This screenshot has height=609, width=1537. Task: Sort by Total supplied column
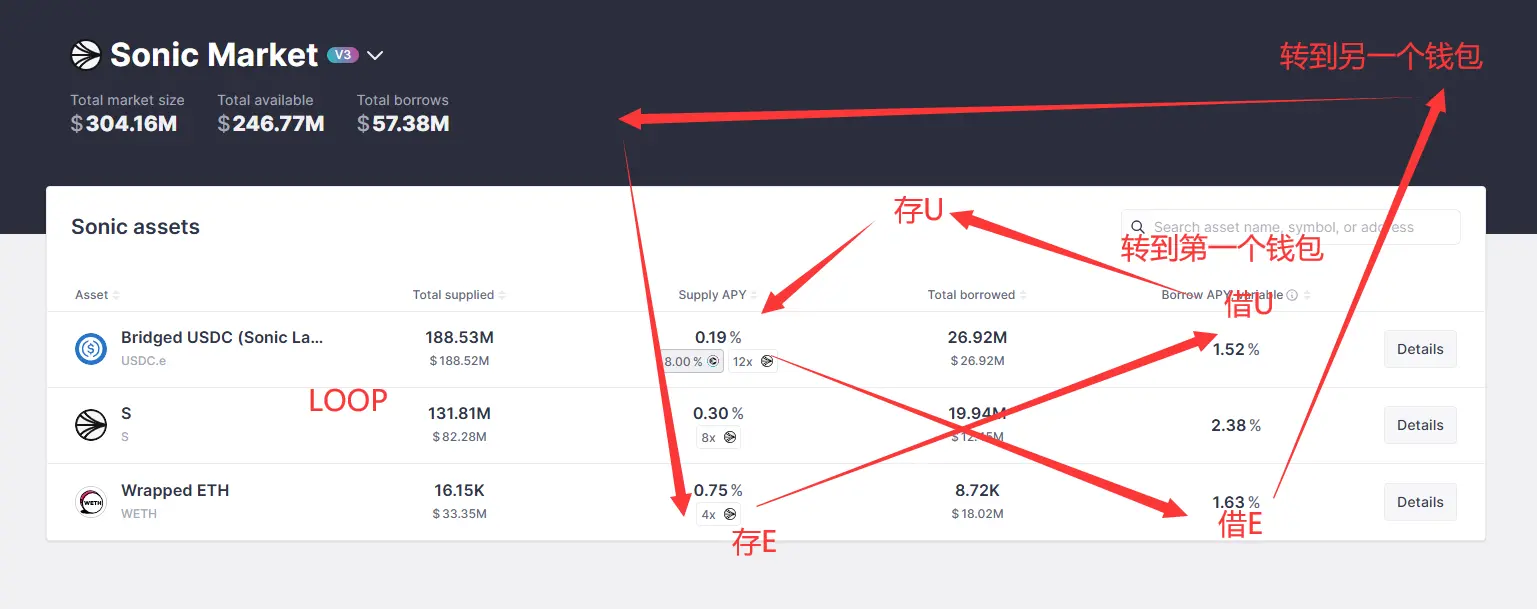click(459, 295)
